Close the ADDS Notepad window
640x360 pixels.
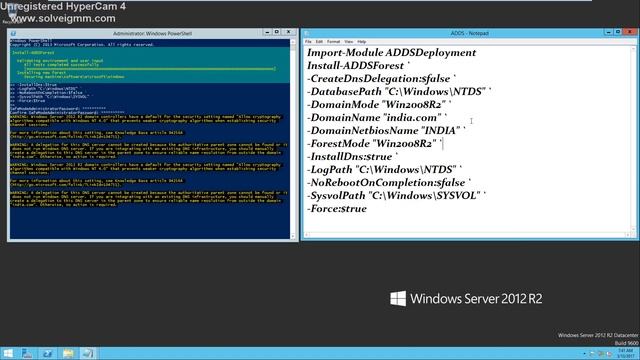coord(630,32)
